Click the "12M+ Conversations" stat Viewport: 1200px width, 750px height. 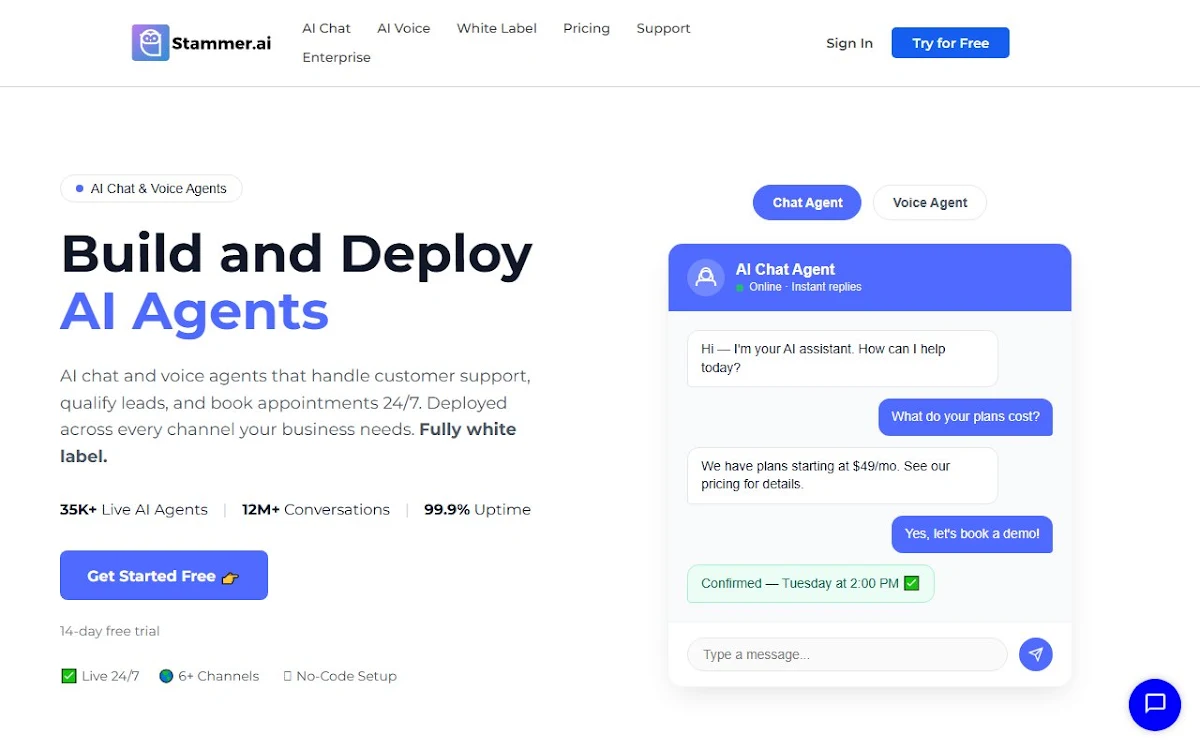pyautogui.click(x=316, y=509)
